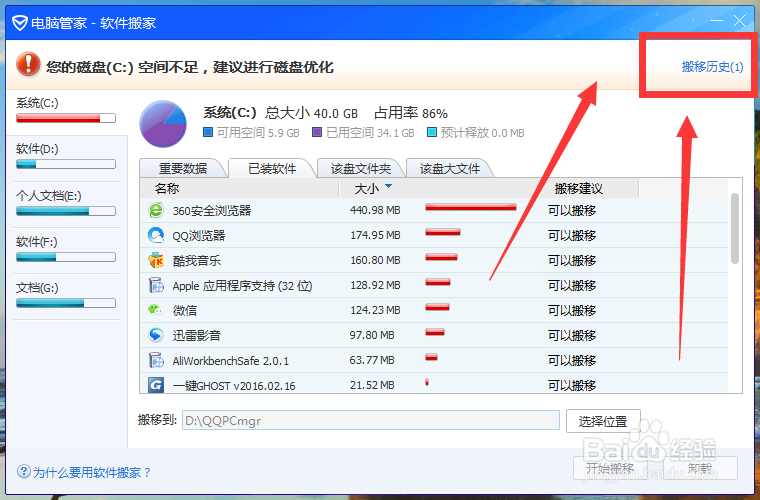The image size is (760, 500).
Task: Select the 系统(C:) drive
Action: click(x=66, y=111)
